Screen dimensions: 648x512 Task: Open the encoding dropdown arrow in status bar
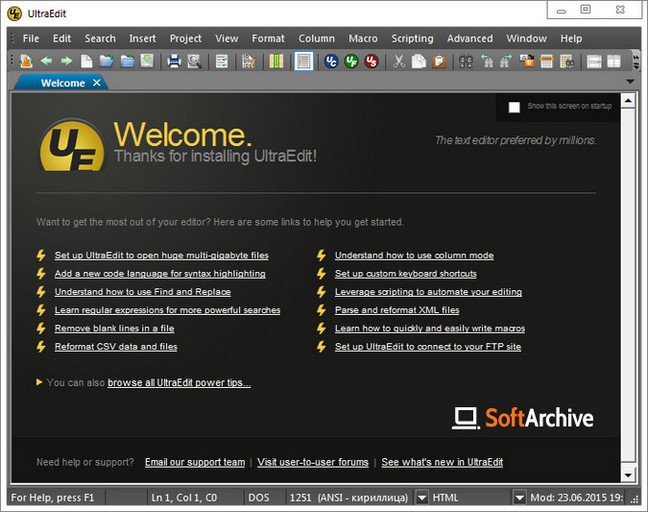coord(422,497)
